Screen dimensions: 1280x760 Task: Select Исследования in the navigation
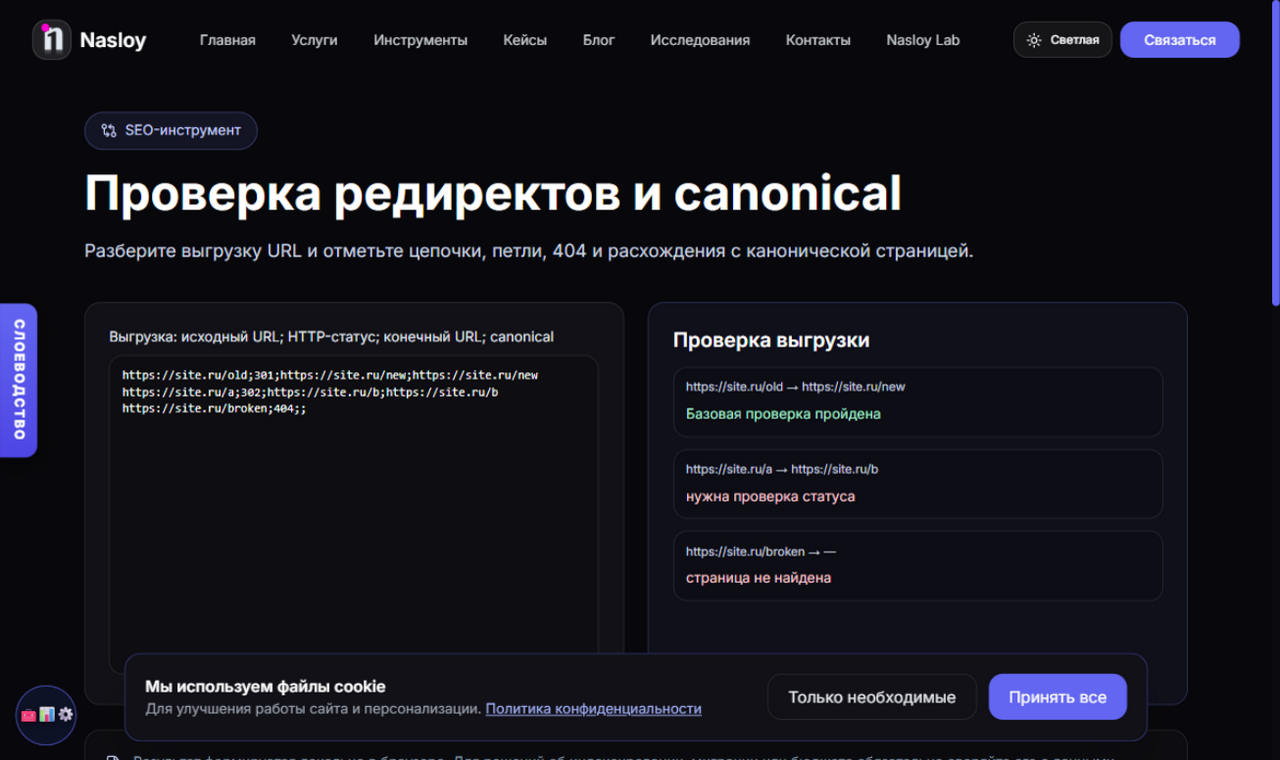[x=700, y=40]
